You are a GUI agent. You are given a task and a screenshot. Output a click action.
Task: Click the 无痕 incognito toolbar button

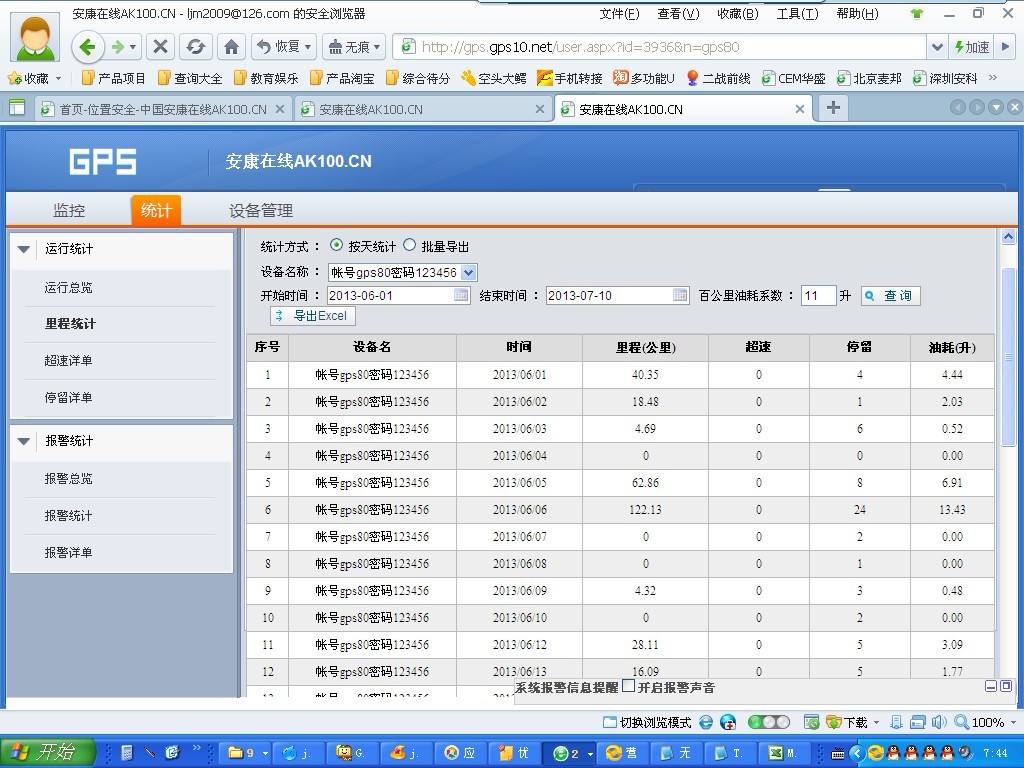pyautogui.click(x=353, y=47)
